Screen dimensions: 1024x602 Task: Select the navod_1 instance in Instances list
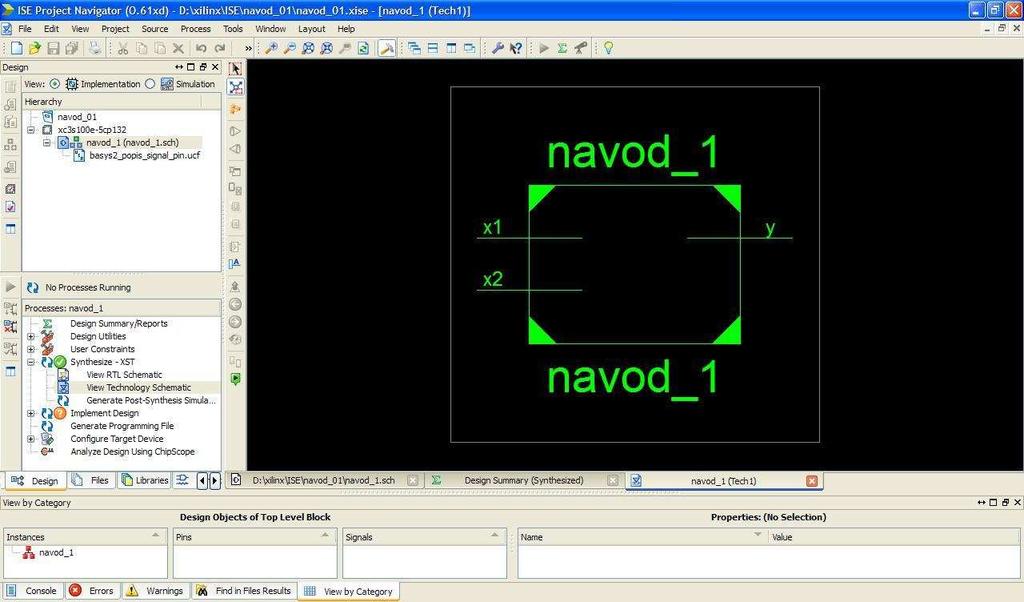(x=56, y=552)
